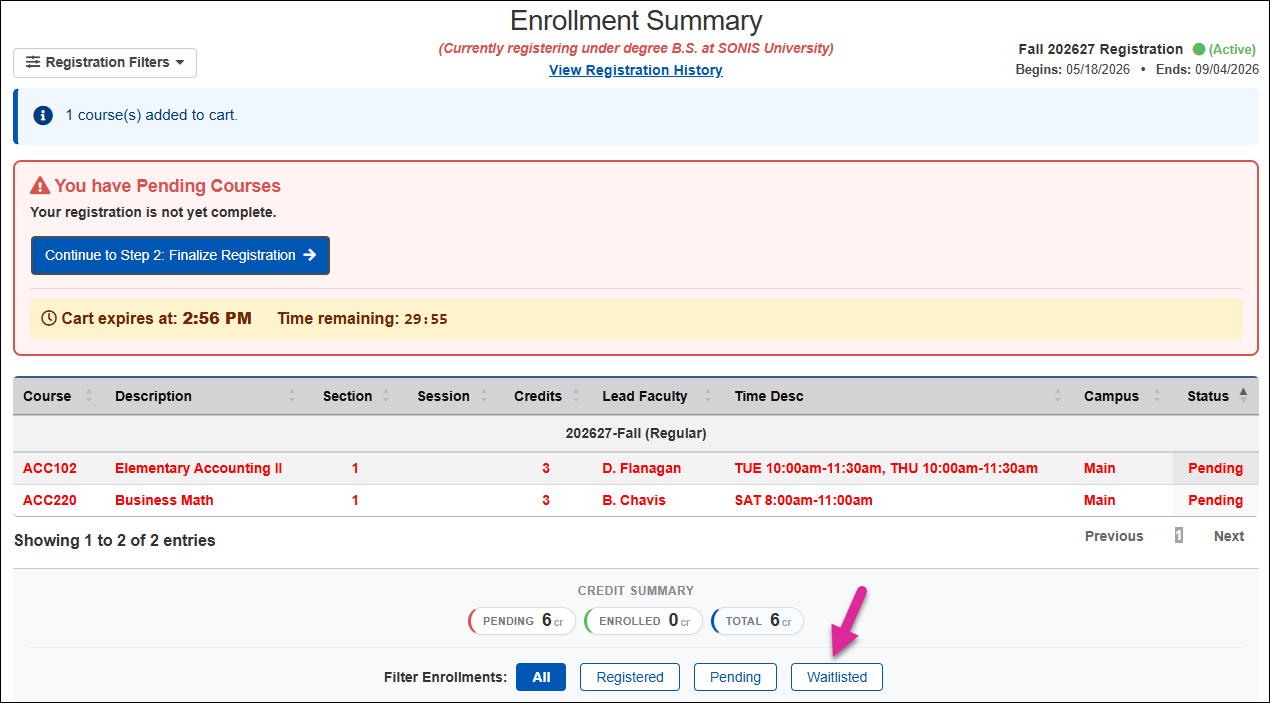Click Pending status for ACC102
Viewport: 1270px width, 703px height.
point(1216,468)
